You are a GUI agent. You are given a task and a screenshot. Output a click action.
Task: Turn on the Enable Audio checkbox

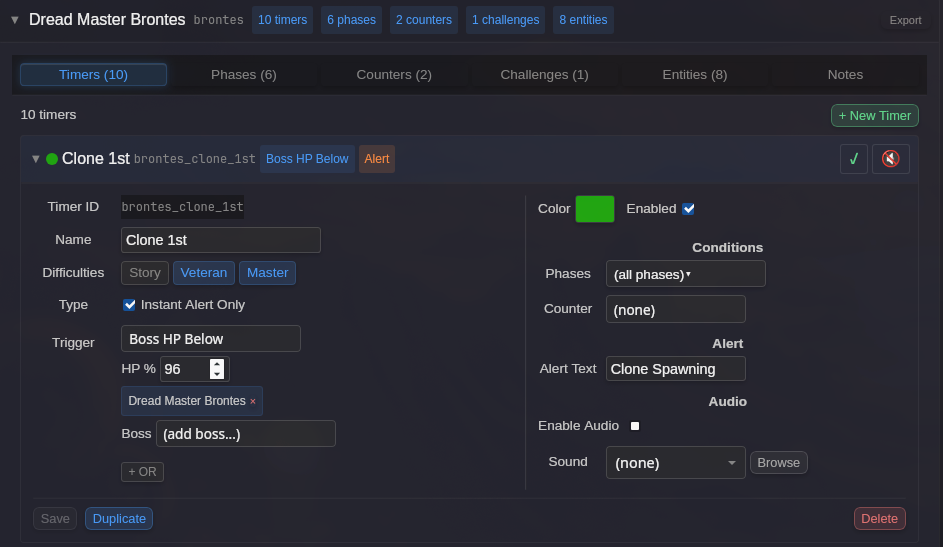coord(635,426)
